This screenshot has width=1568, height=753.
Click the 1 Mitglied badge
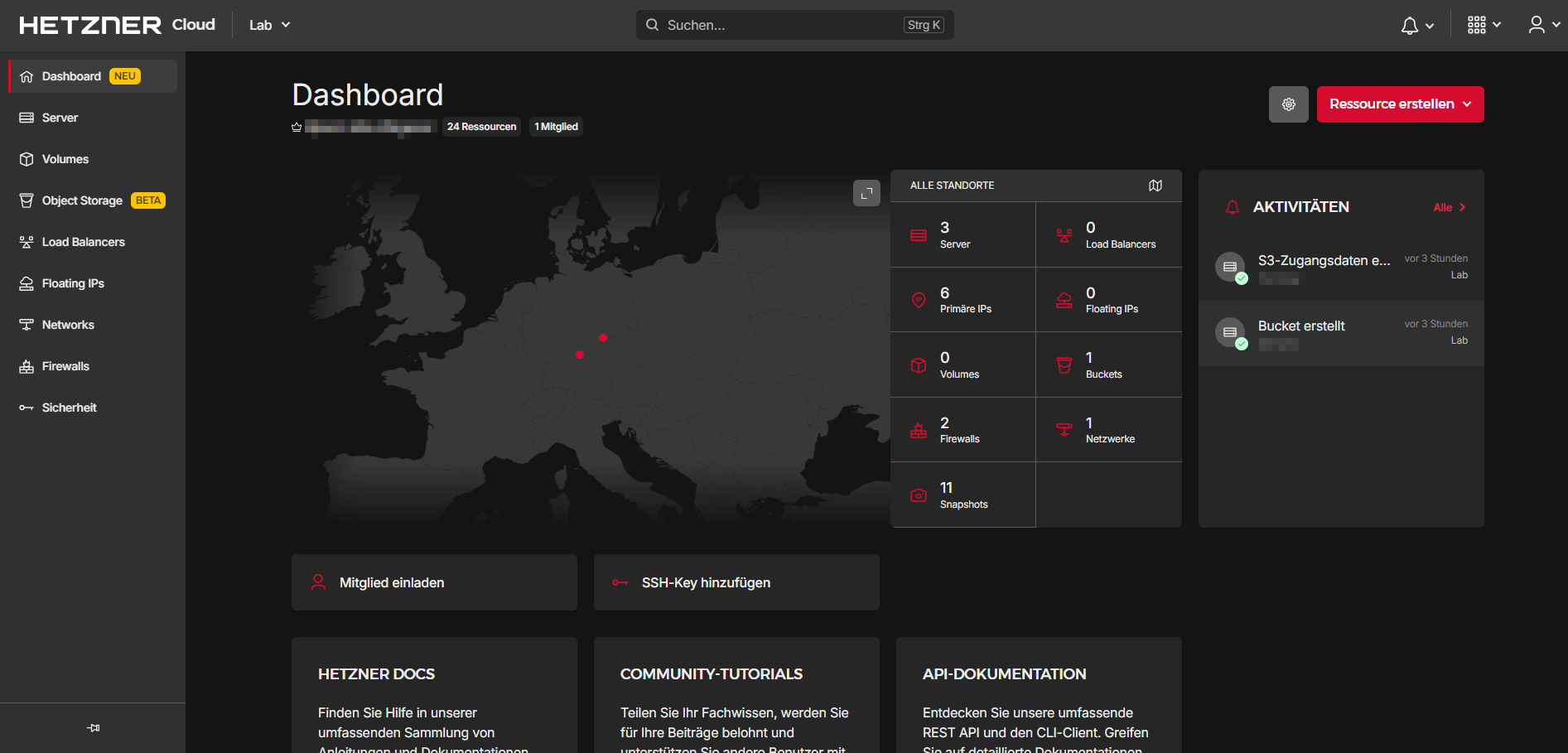pyautogui.click(x=556, y=127)
